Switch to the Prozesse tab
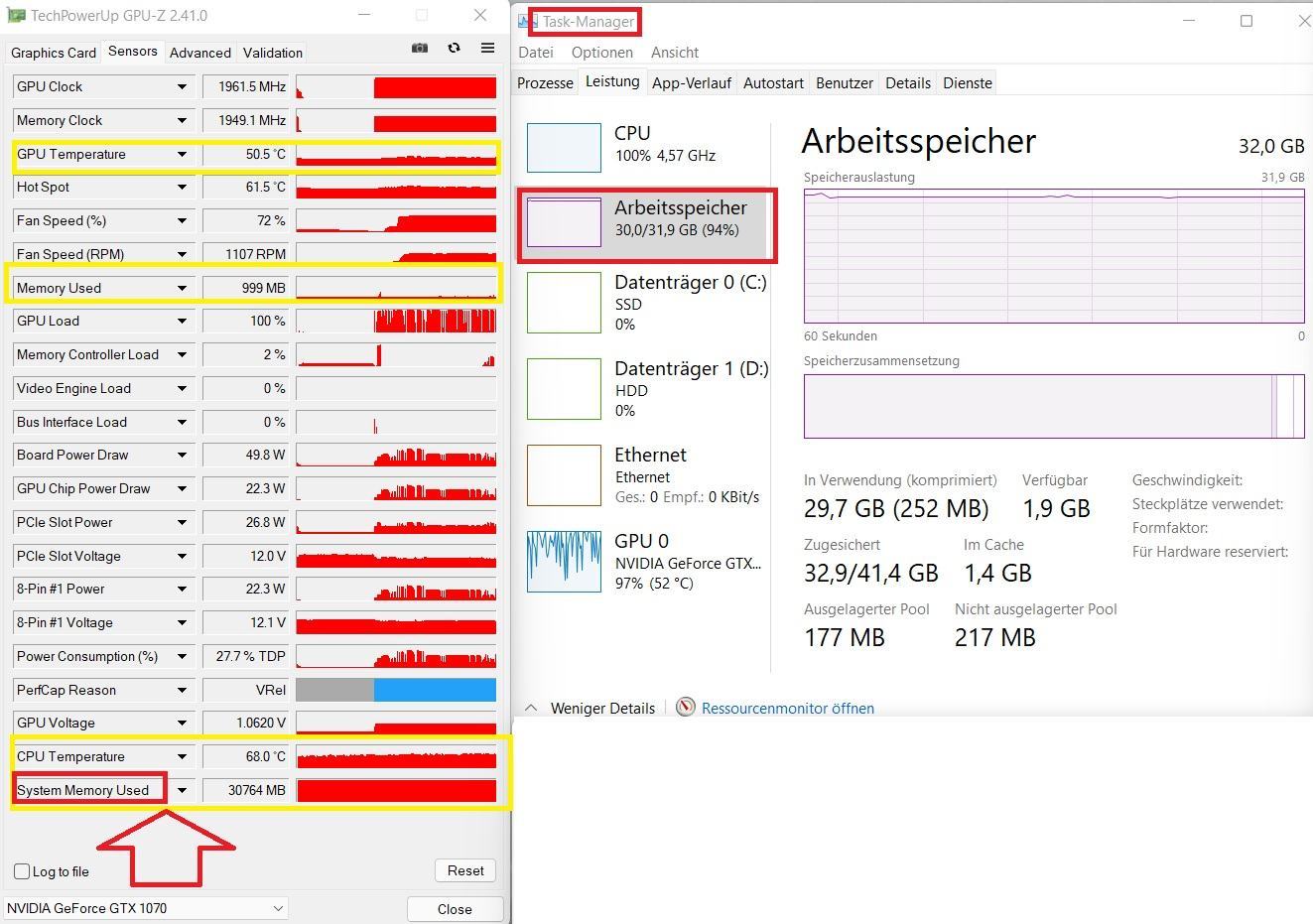Image resolution: width=1313 pixels, height=924 pixels. 545,83
